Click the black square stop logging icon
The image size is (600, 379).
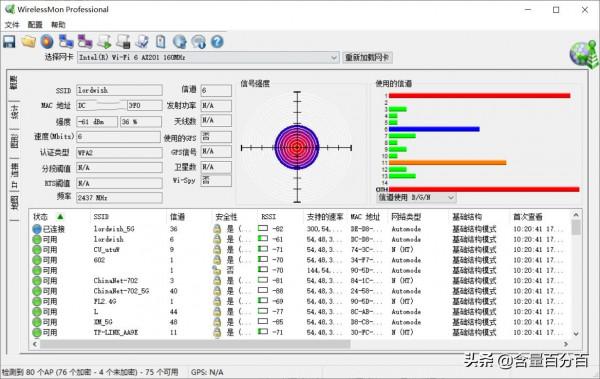point(123,41)
